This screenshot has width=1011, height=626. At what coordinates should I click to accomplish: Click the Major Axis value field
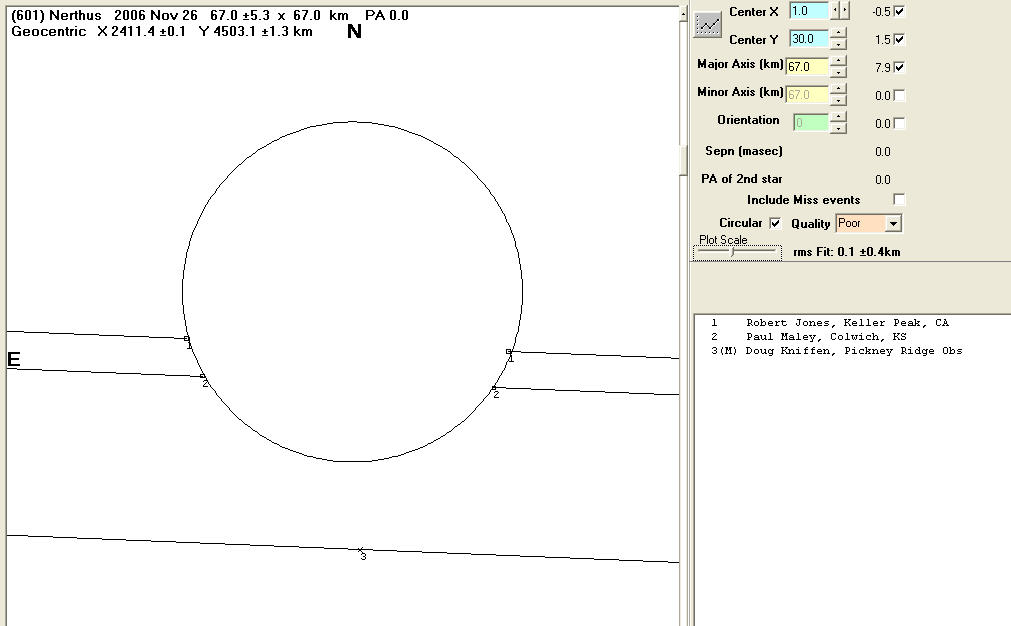click(x=807, y=66)
